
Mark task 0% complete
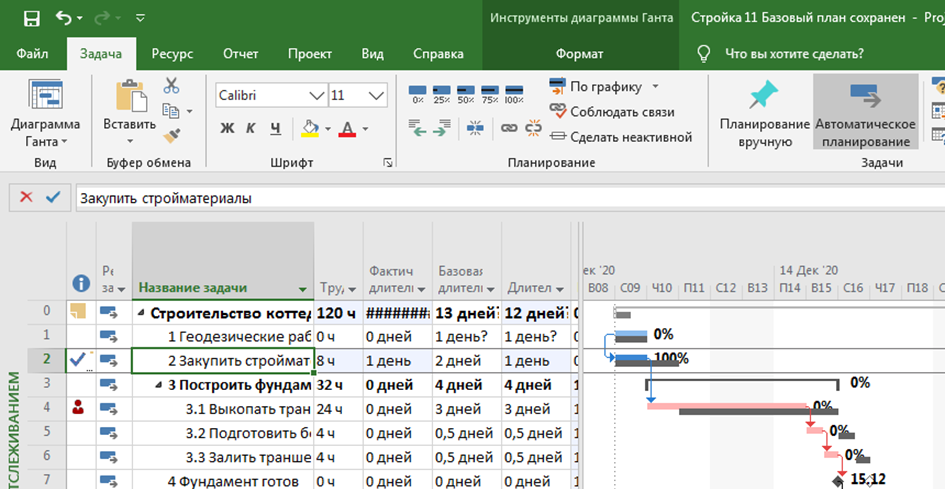click(x=418, y=95)
